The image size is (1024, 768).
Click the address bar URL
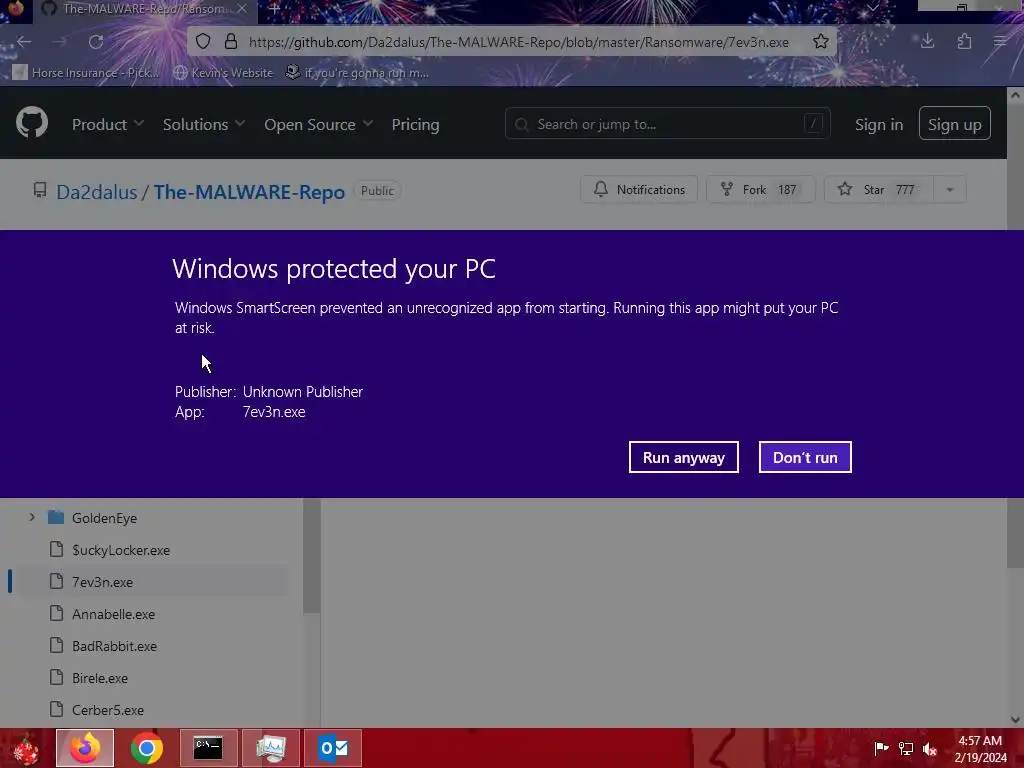519,42
